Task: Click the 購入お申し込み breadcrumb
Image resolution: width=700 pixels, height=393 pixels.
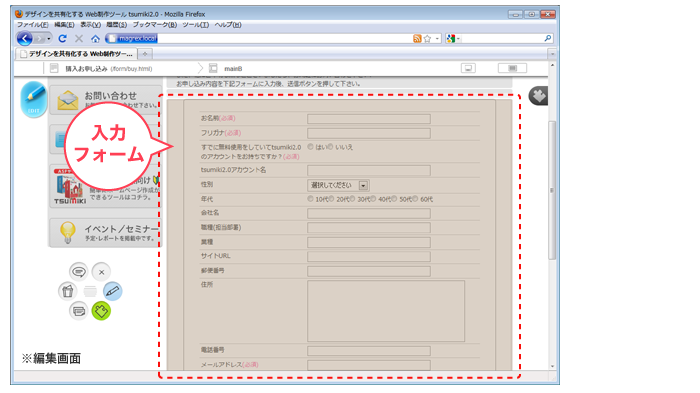Action: coord(109,69)
